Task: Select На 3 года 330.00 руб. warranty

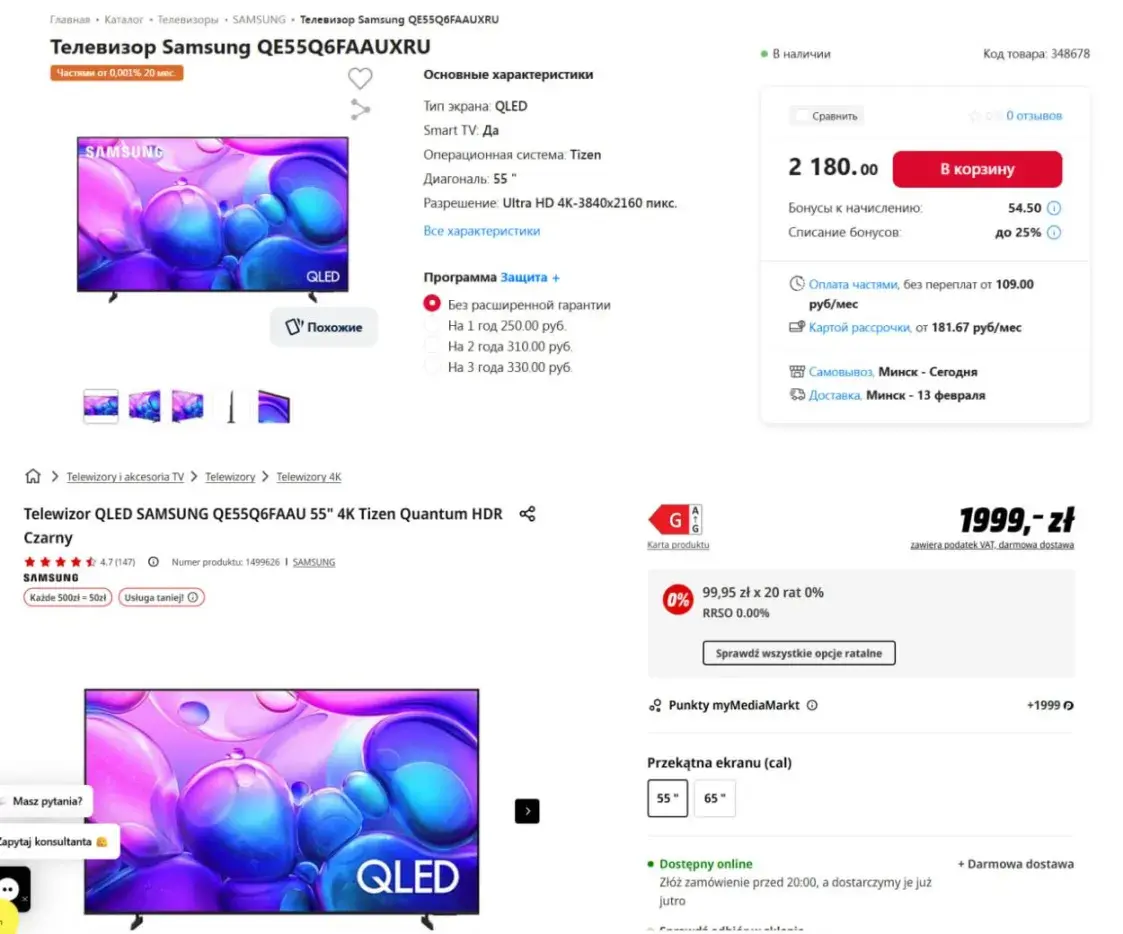Action: pyautogui.click(x=432, y=367)
